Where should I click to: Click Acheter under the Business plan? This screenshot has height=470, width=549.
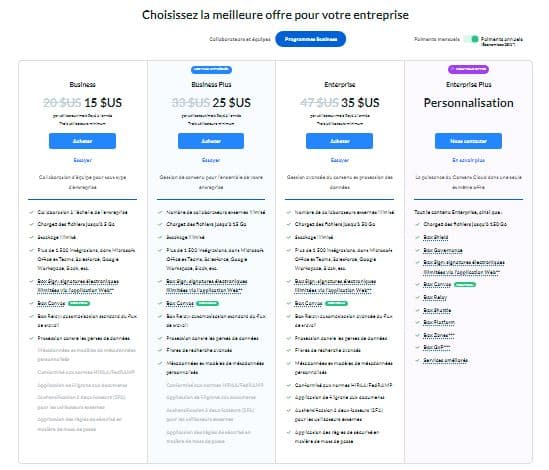(x=82, y=141)
